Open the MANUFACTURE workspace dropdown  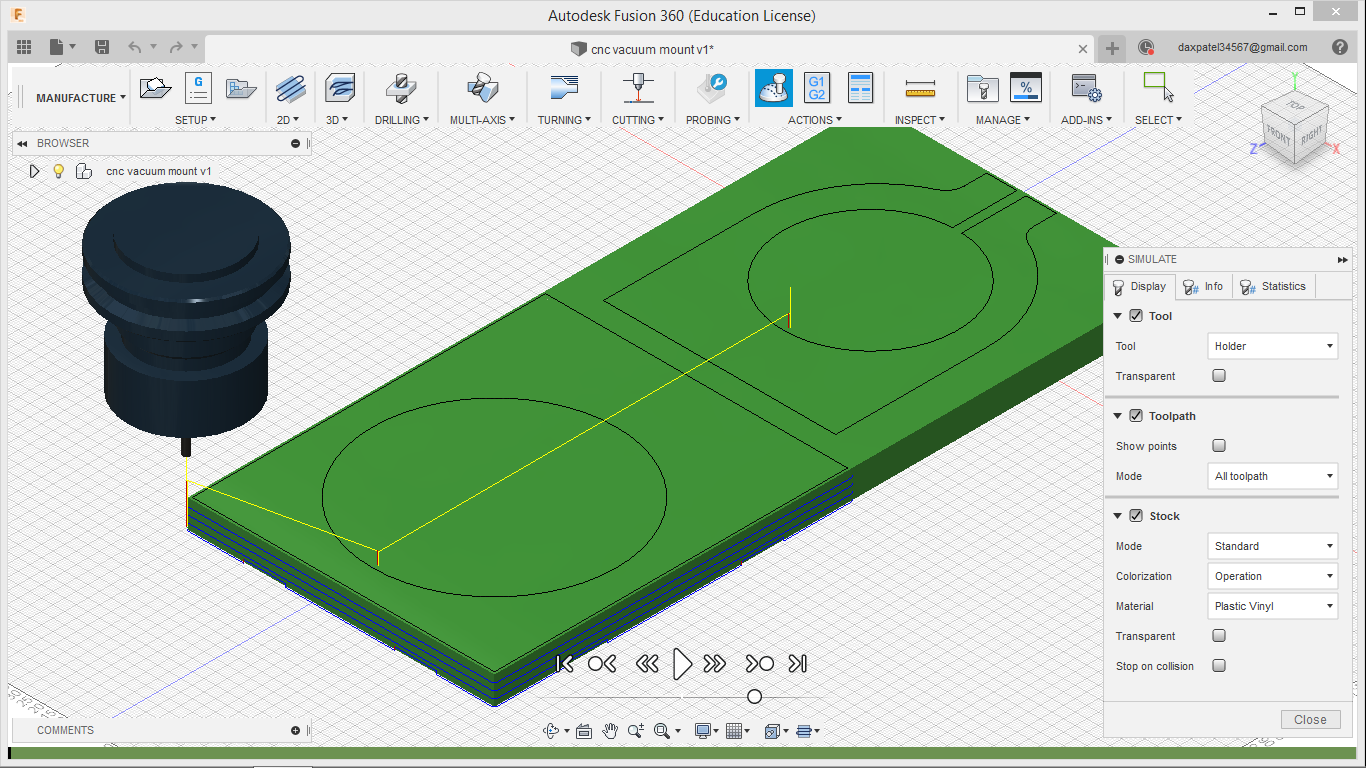[x=81, y=98]
